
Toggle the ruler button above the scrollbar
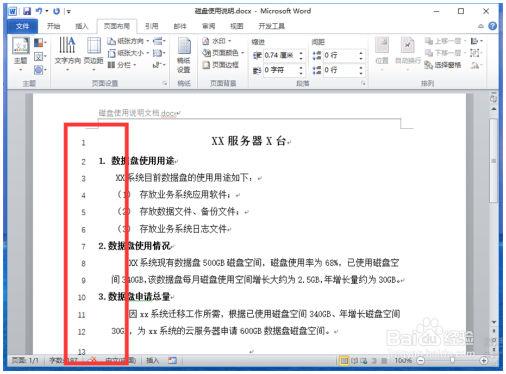tap(493, 98)
